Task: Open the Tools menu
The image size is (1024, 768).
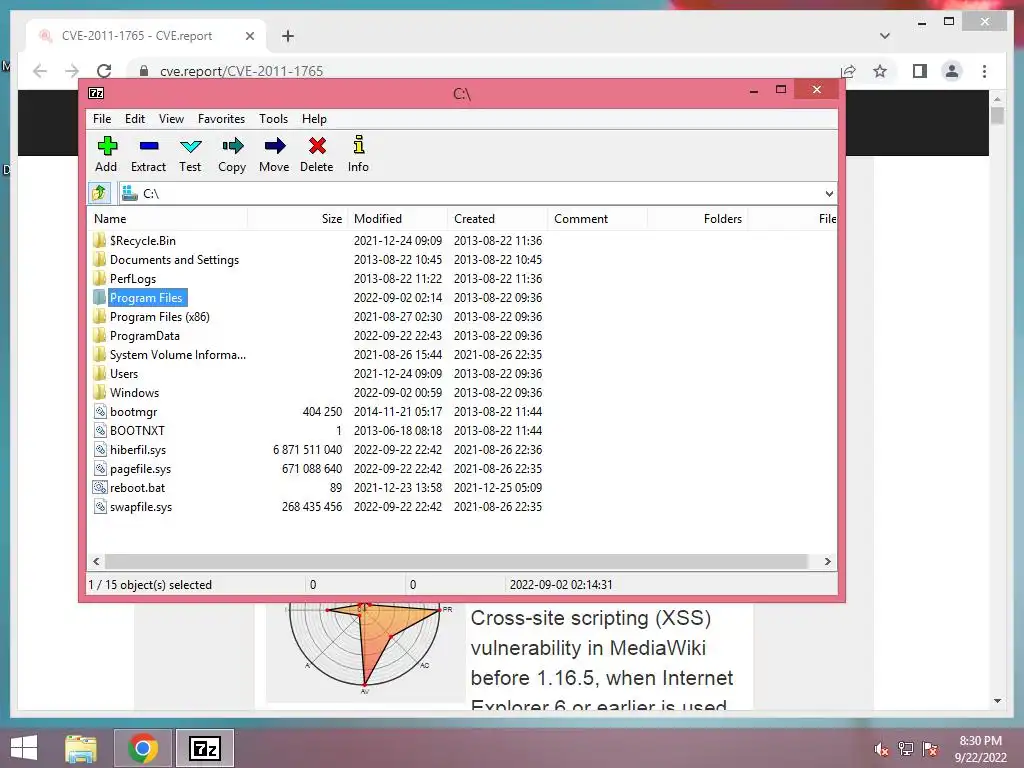Action: coord(273,119)
